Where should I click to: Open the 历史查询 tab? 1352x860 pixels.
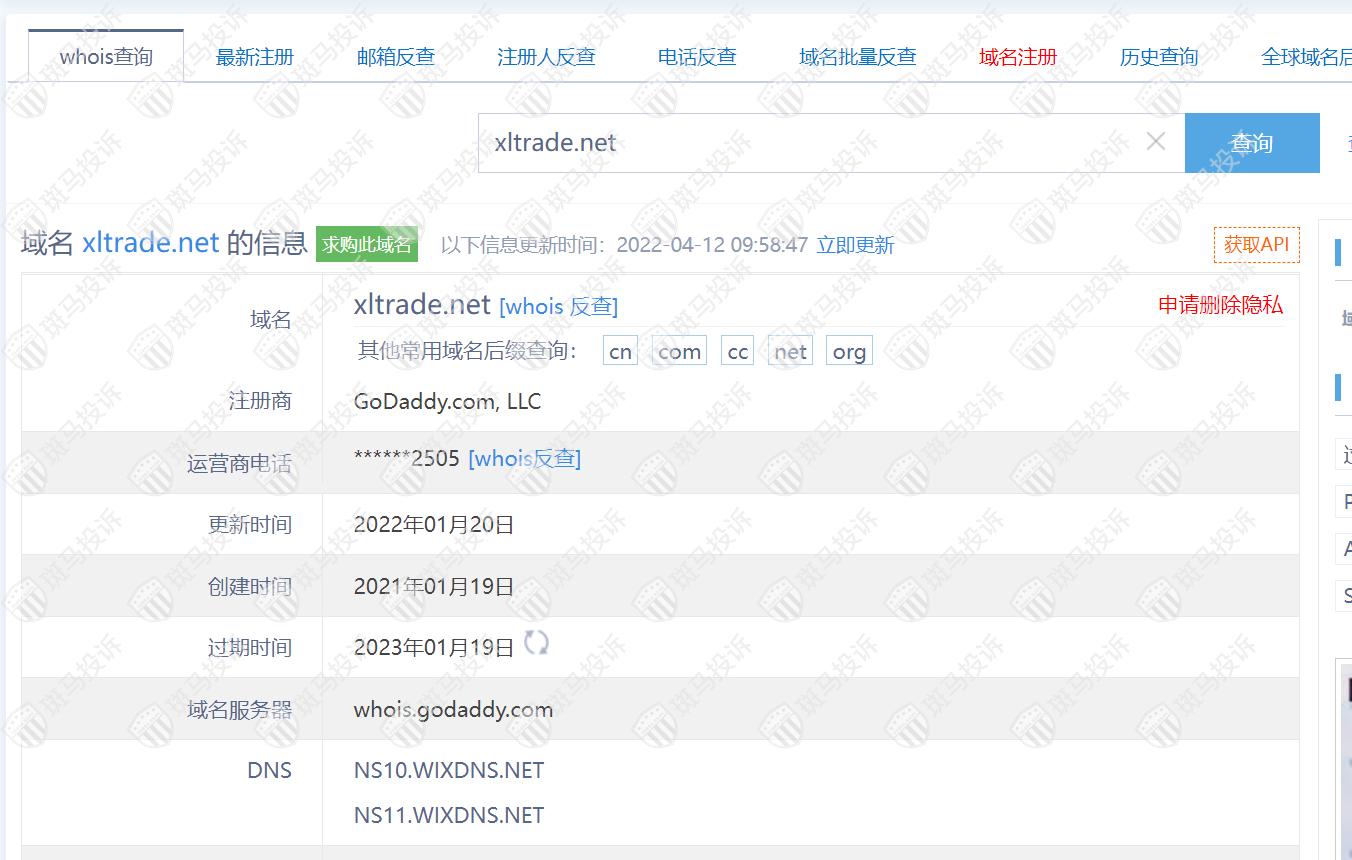(1159, 57)
